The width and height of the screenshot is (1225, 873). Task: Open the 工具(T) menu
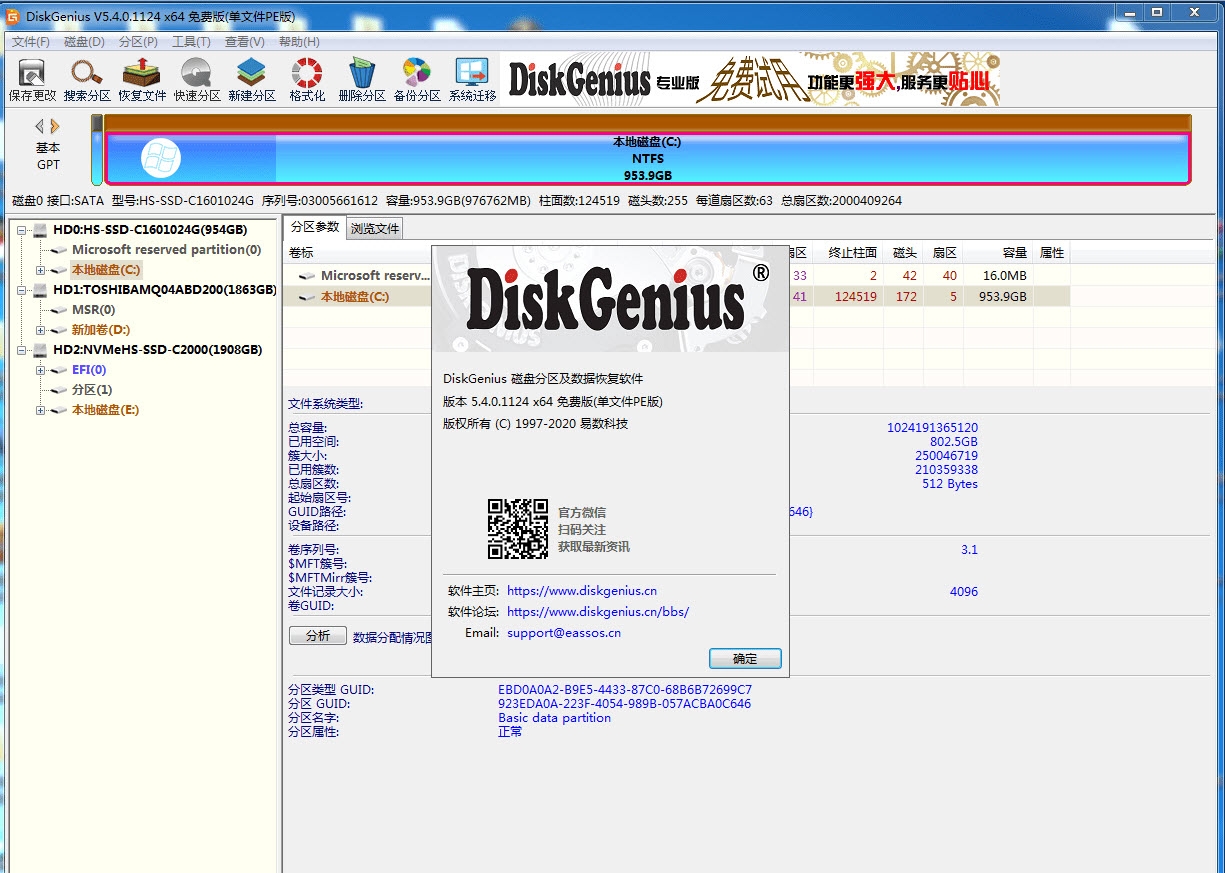pyautogui.click(x=190, y=41)
